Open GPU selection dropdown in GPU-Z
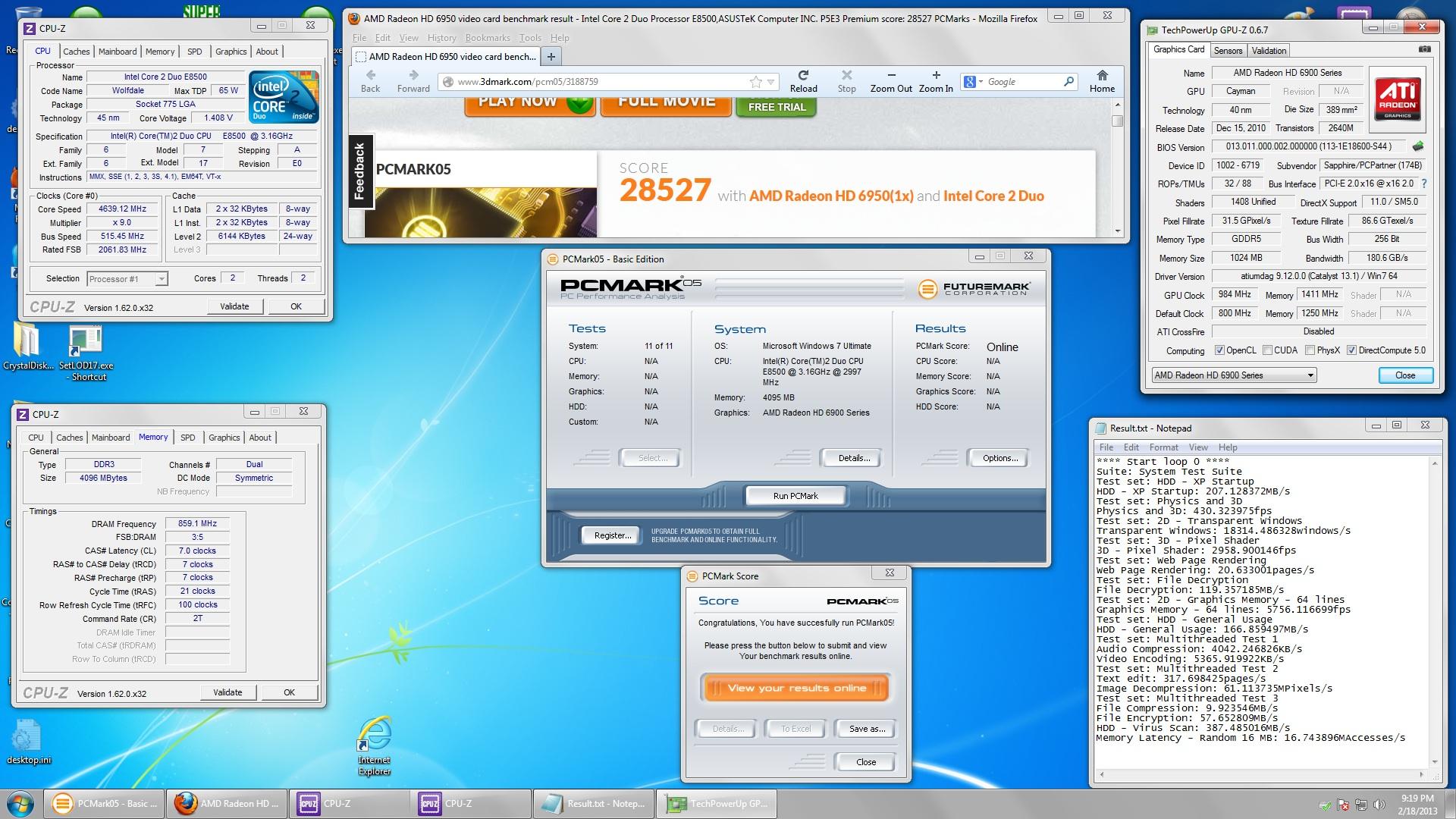 (x=1234, y=375)
